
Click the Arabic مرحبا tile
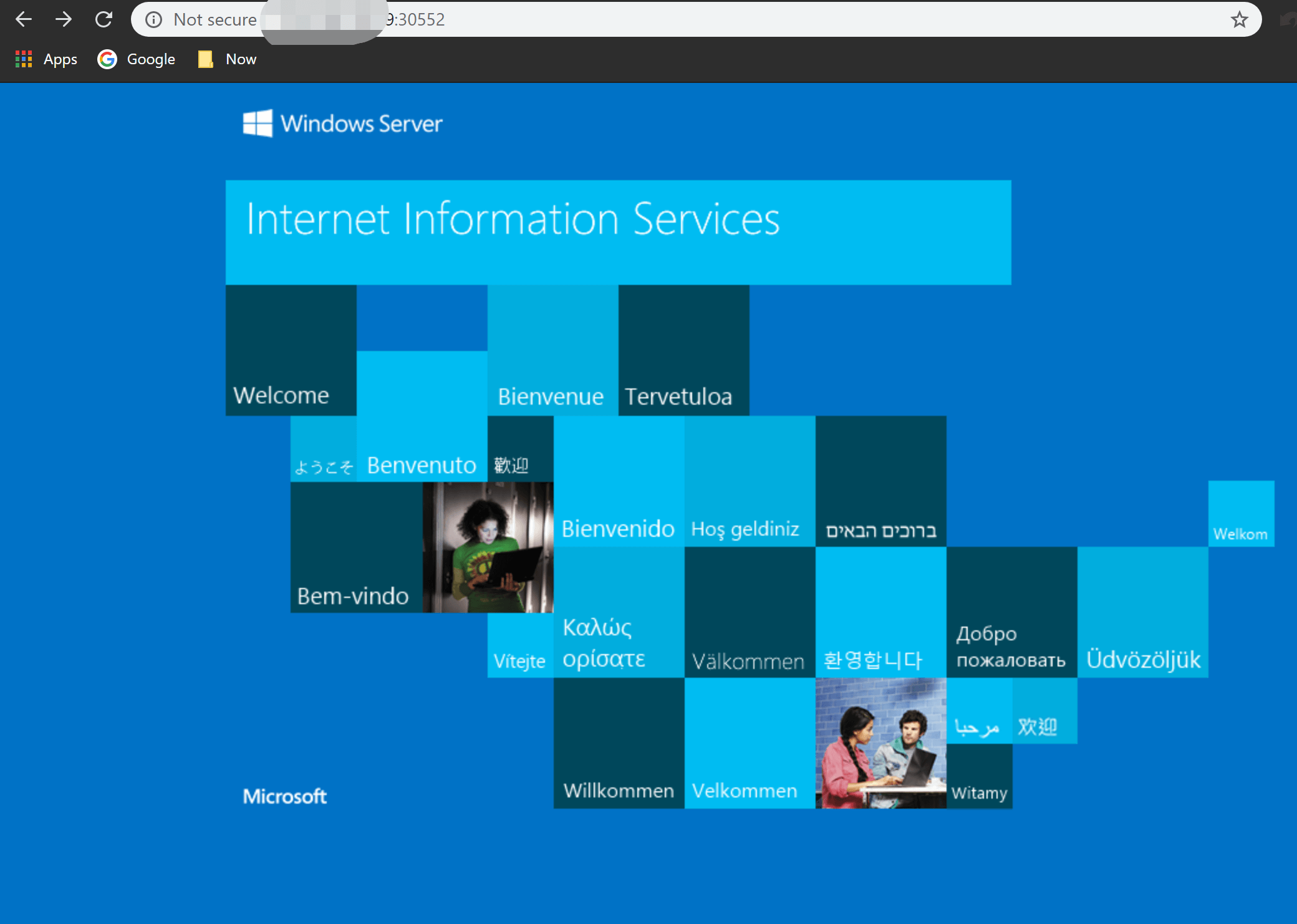[979, 711]
